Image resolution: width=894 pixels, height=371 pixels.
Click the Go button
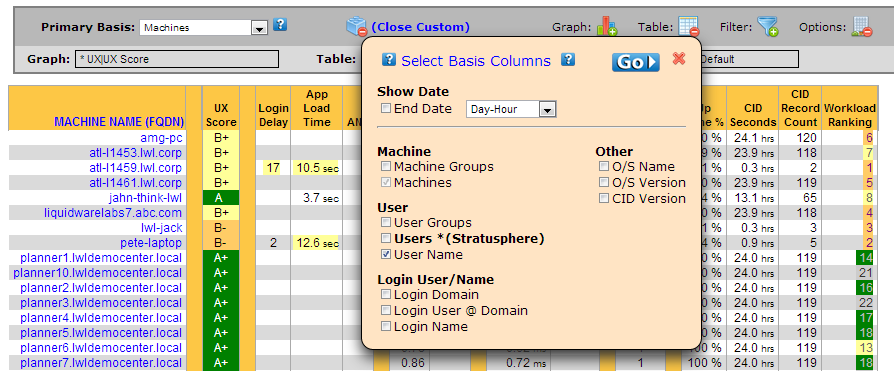pyautogui.click(x=636, y=62)
